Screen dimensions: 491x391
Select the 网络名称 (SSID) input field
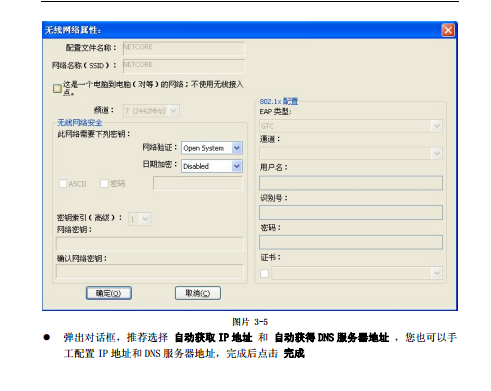click(184, 66)
